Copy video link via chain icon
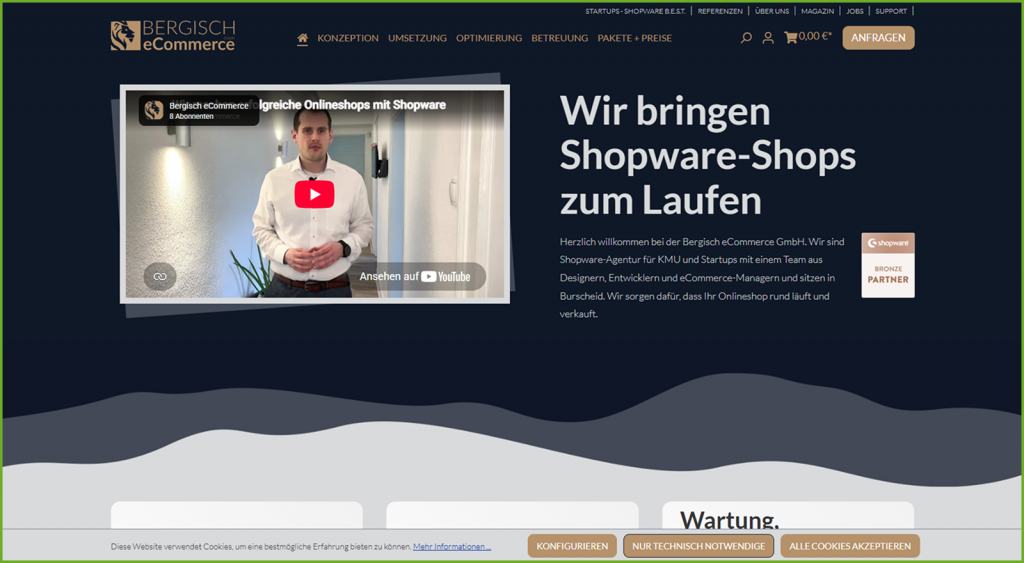Screen dimensions: 1024x563 pyautogui.click(x=160, y=276)
